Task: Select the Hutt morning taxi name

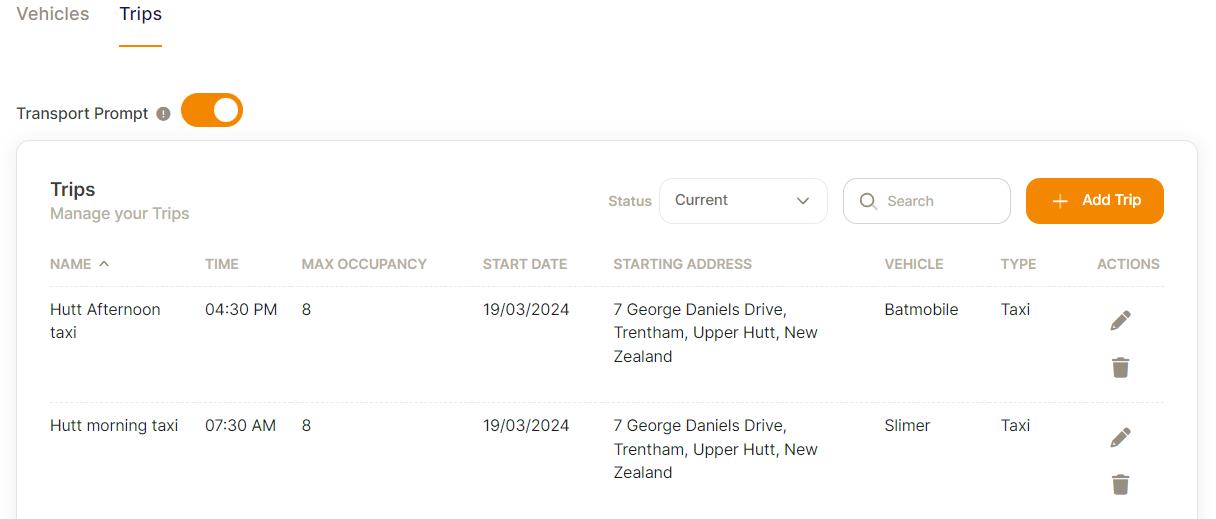Action: (114, 426)
